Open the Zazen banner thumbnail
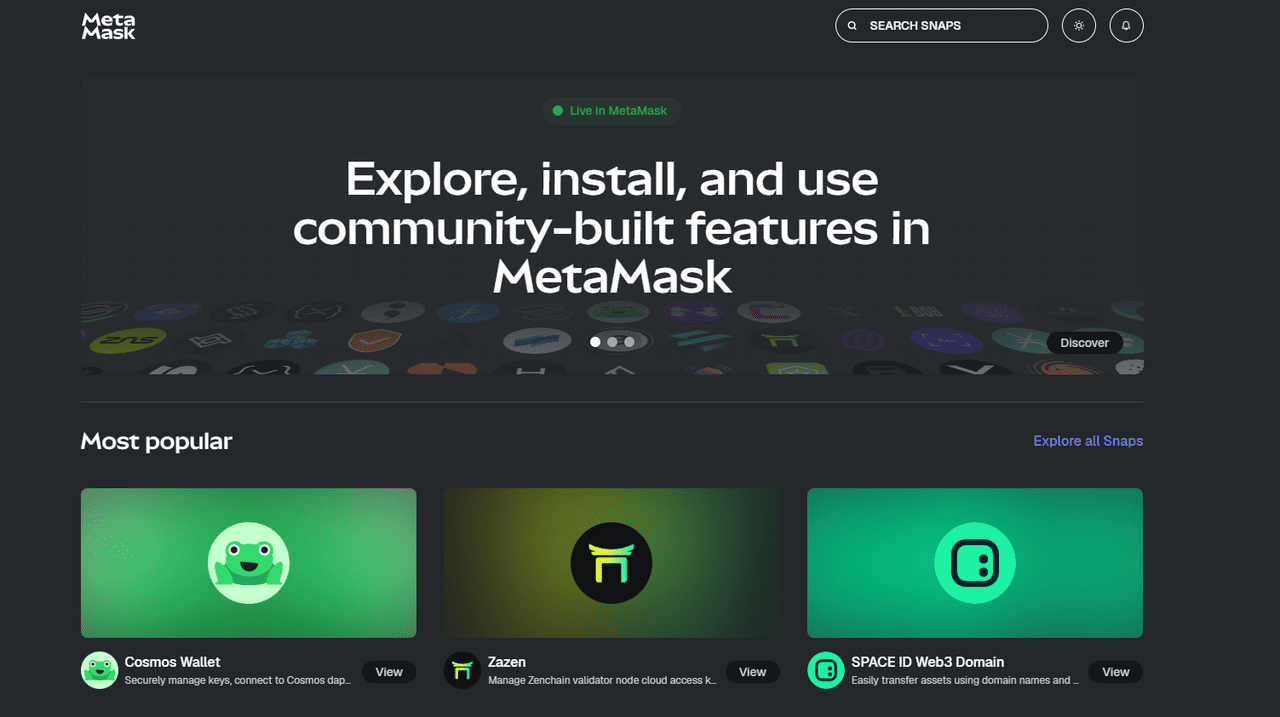The image size is (1280, 717). point(611,563)
